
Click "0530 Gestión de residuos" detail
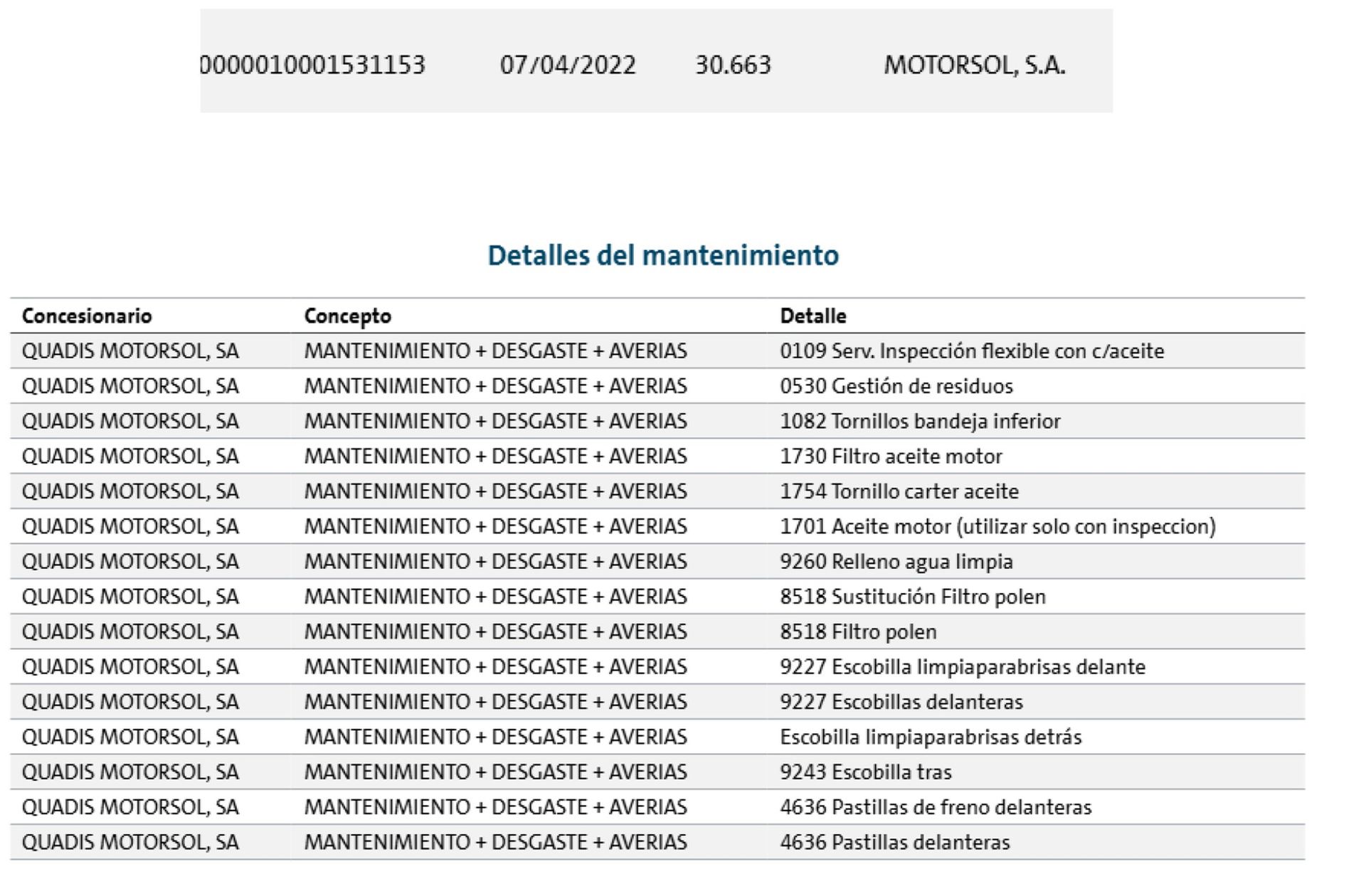coord(896,386)
